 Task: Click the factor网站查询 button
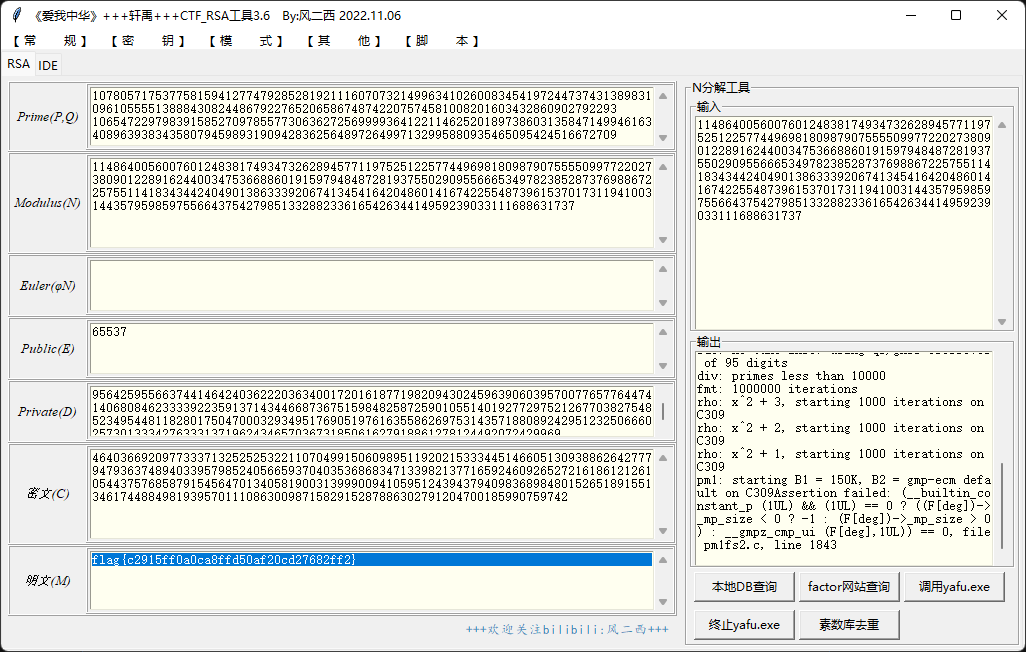click(849, 587)
